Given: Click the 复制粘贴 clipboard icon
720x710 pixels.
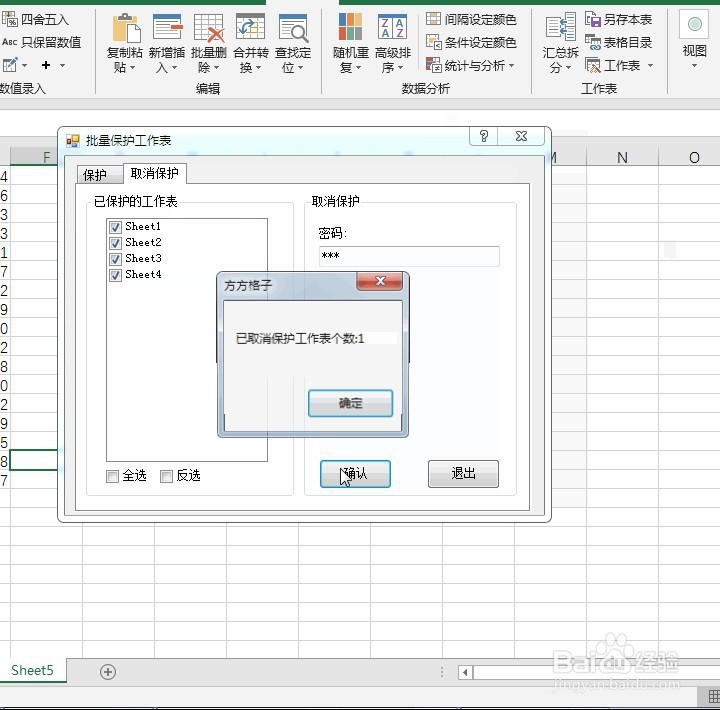Looking at the screenshot, I should coord(126,28).
